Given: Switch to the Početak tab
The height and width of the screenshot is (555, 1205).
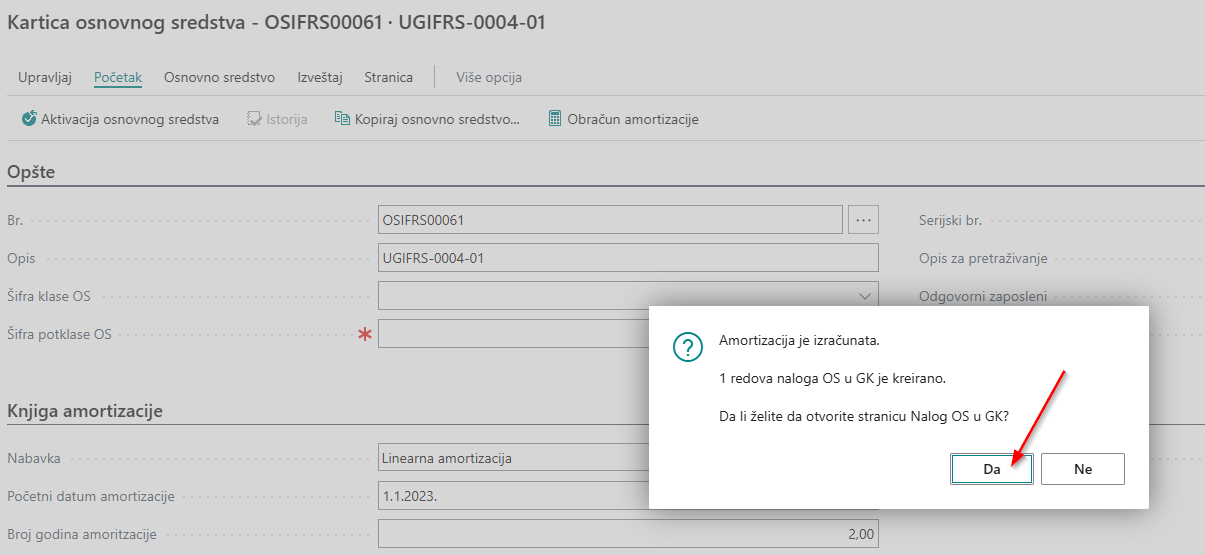Looking at the screenshot, I should 118,77.
